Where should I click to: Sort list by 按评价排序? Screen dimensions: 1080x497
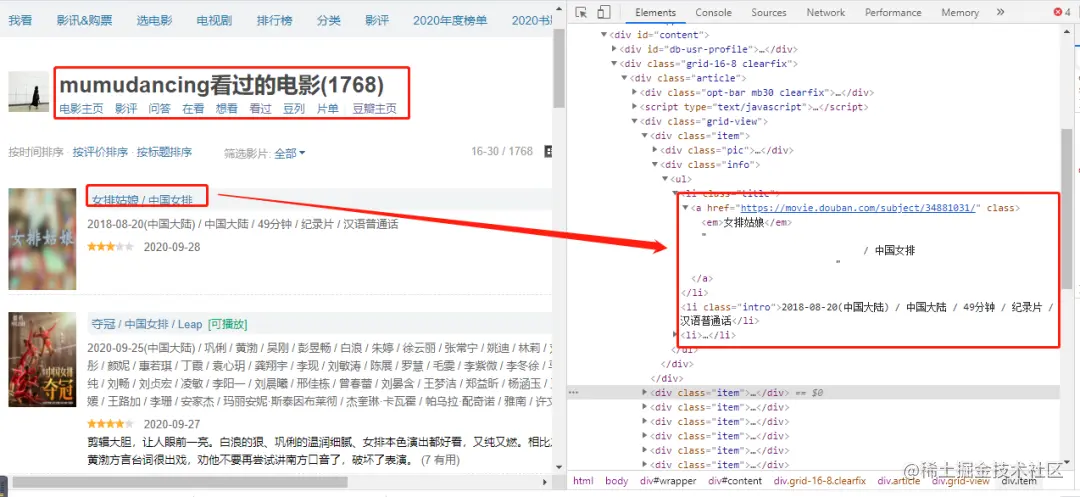click(101, 152)
